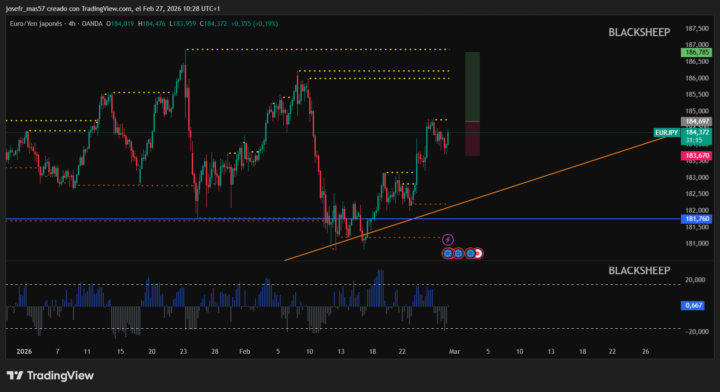Click the 26 date label on the time axis
This screenshot has height=392, width=720.
click(646, 351)
